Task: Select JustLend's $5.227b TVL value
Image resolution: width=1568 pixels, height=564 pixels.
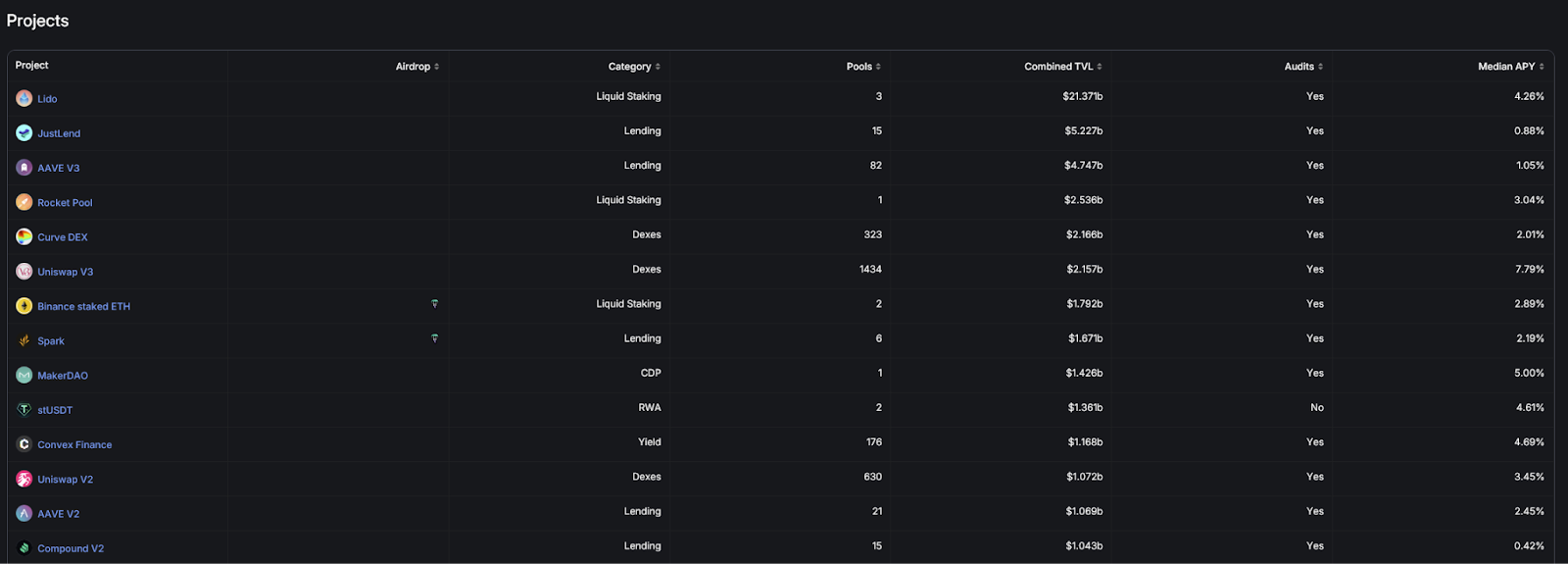Action: 1084,130
